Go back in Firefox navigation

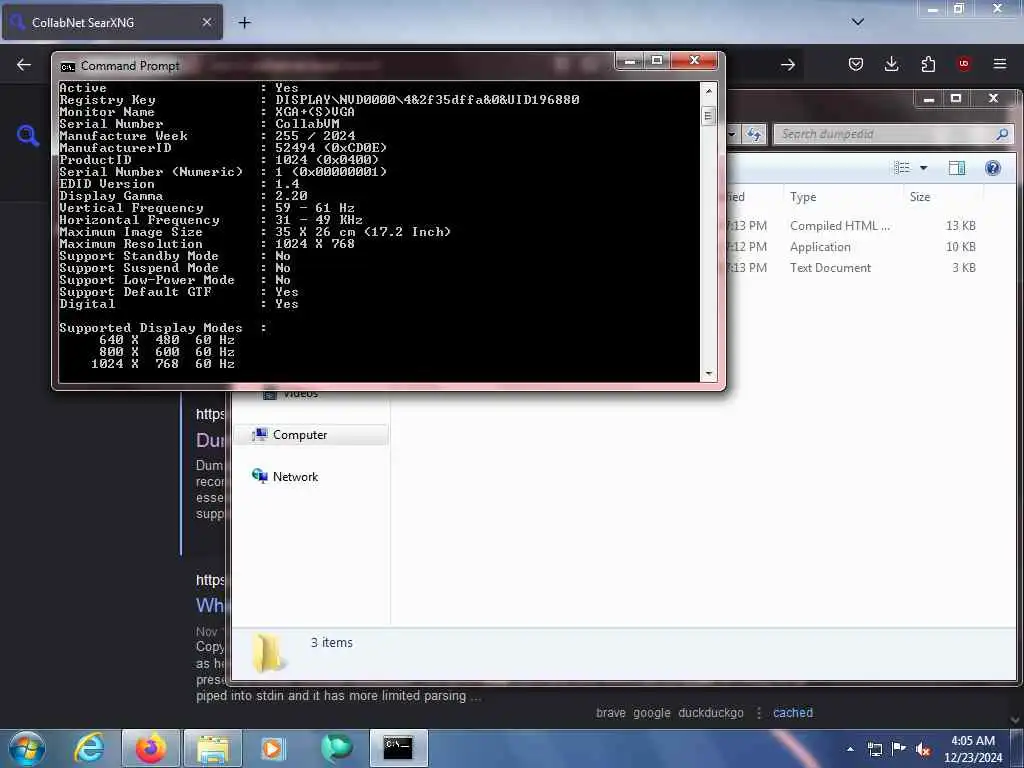tap(24, 65)
